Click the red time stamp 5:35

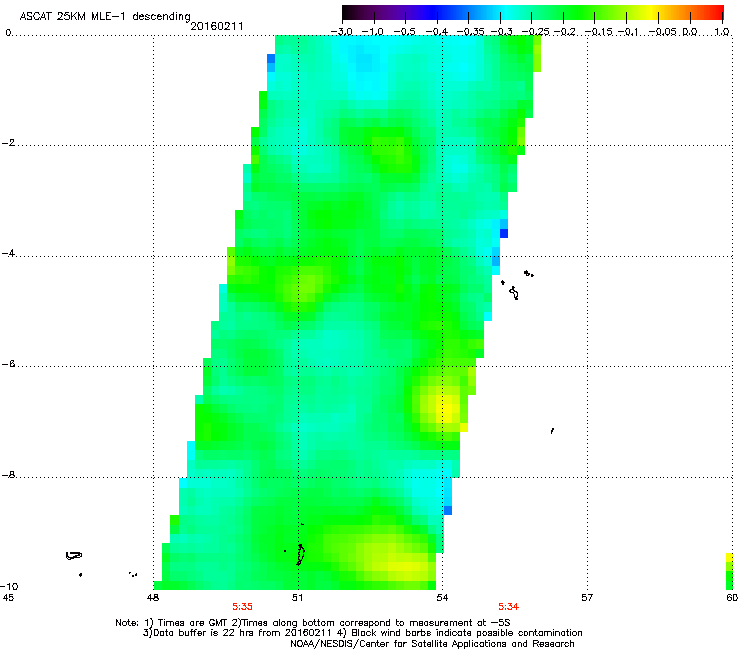[242, 607]
